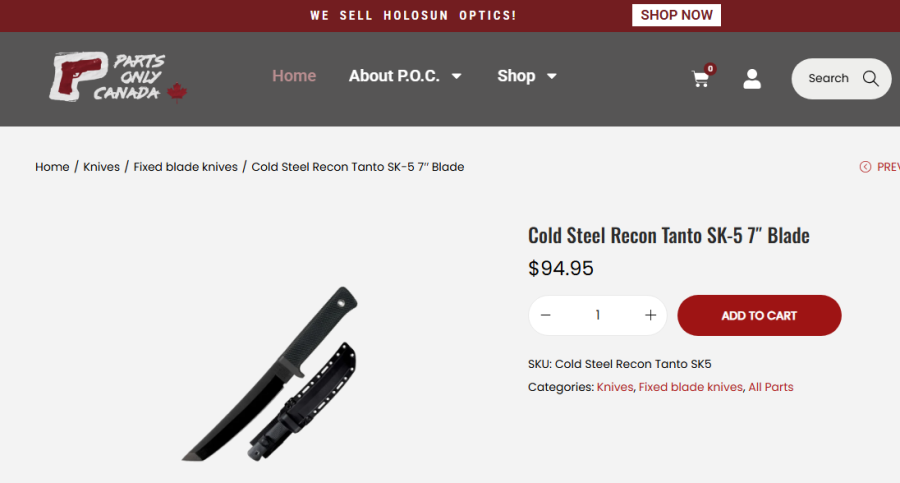Open the About P.O.C. menu
This screenshot has height=483, width=900.
pyautogui.click(x=394, y=76)
